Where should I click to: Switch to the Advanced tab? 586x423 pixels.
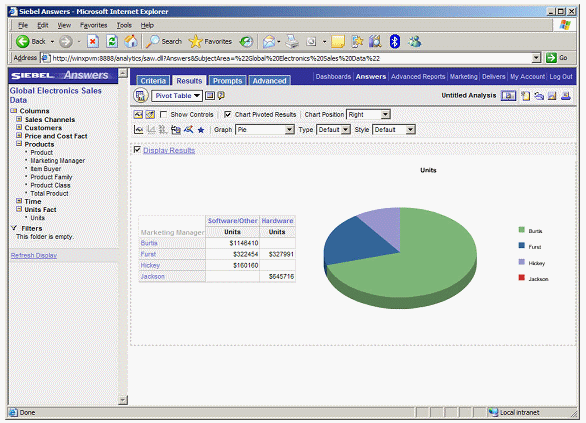coord(269,81)
